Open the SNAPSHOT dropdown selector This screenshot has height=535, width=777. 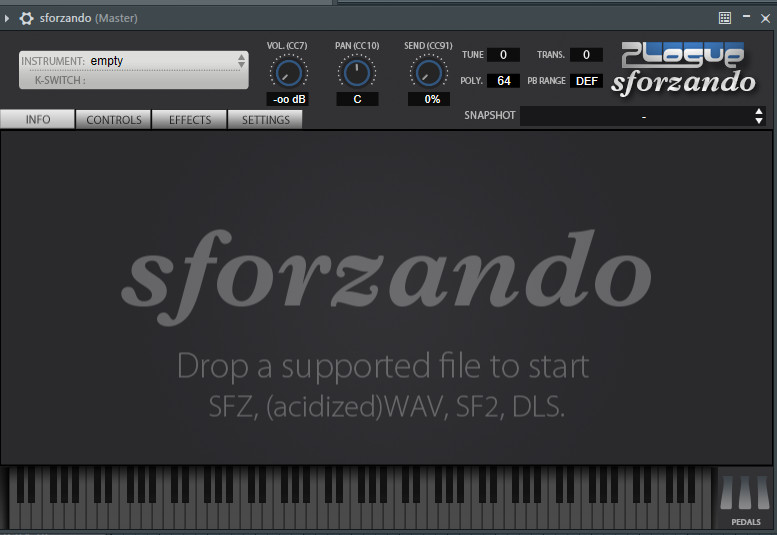pyautogui.click(x=643, y=116)
